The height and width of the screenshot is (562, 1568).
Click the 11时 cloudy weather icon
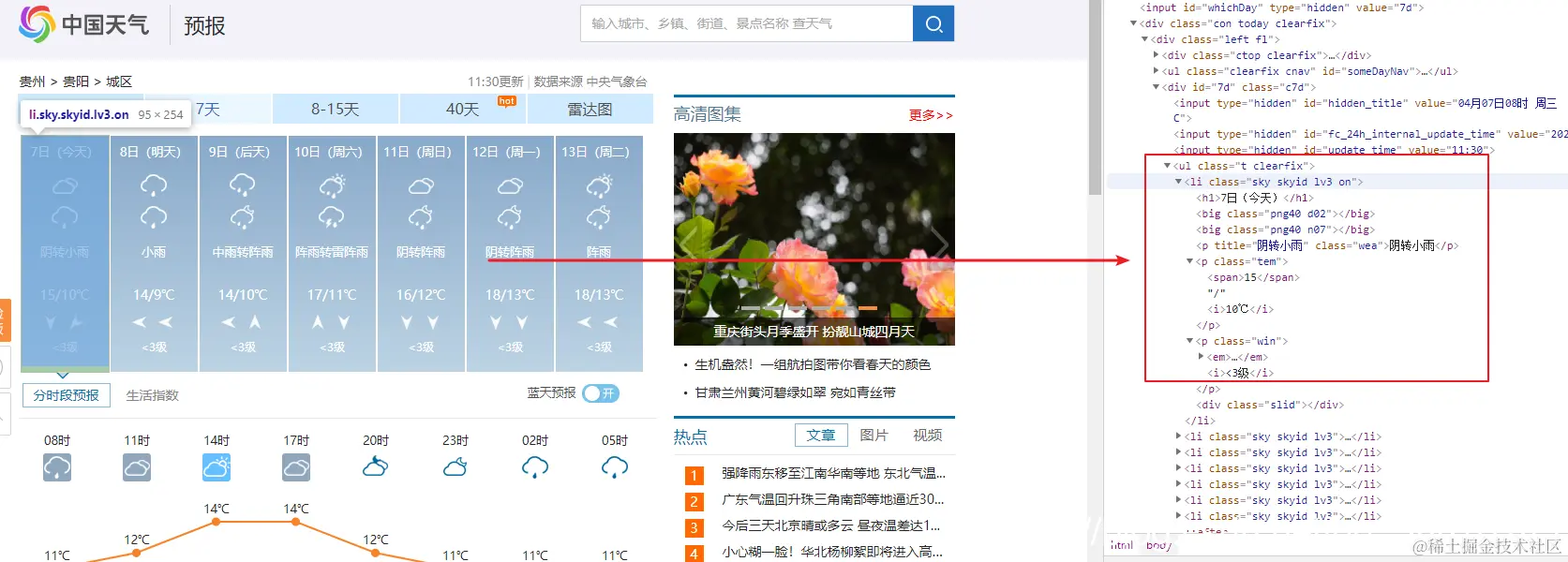pos(137,466)
